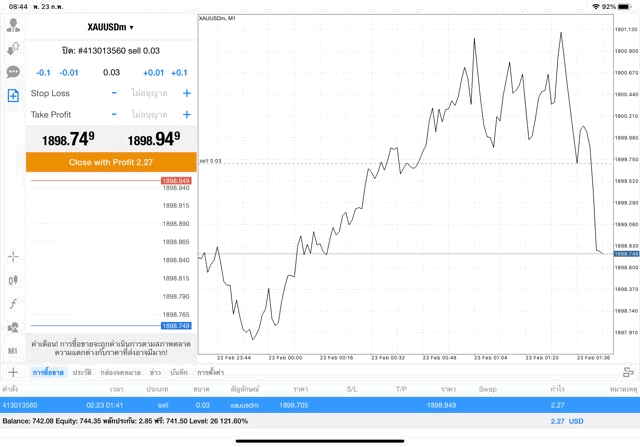Click the layout icon at toolbox right
640x447 pixels.
[x=626, y=372]
